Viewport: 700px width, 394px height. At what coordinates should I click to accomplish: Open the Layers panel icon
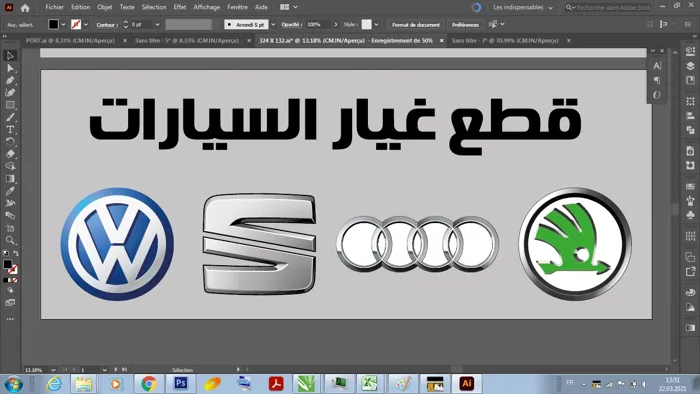(690, 66)
